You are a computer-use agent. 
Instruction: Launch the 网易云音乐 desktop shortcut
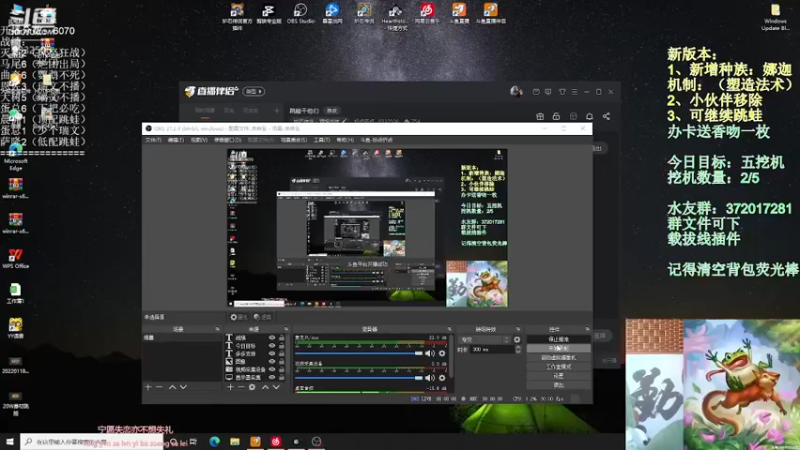tap(427, 13)
